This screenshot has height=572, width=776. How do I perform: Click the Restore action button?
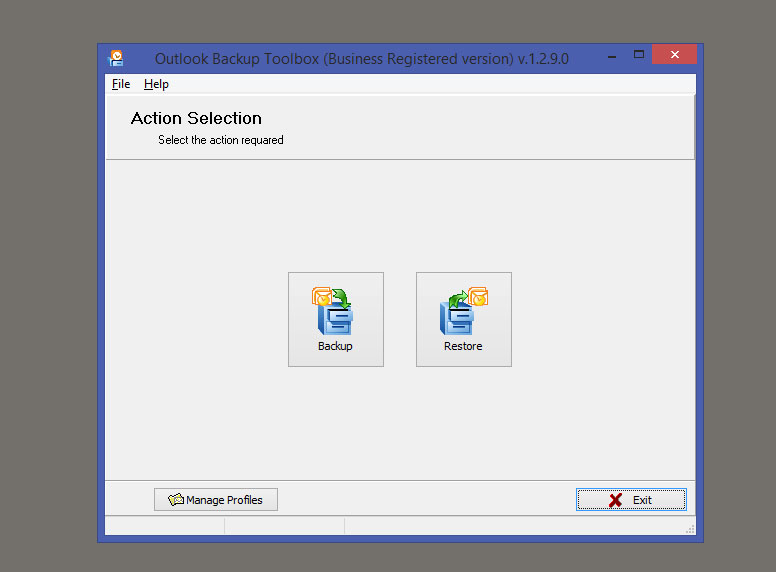464,319
